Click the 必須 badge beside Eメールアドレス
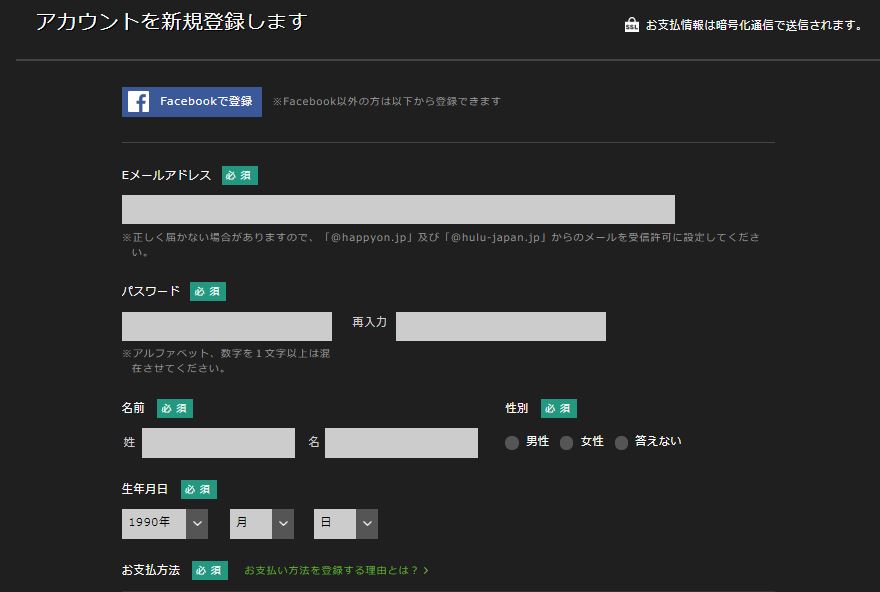The width and height of the screenshot is (880, 592). (240, 176)
